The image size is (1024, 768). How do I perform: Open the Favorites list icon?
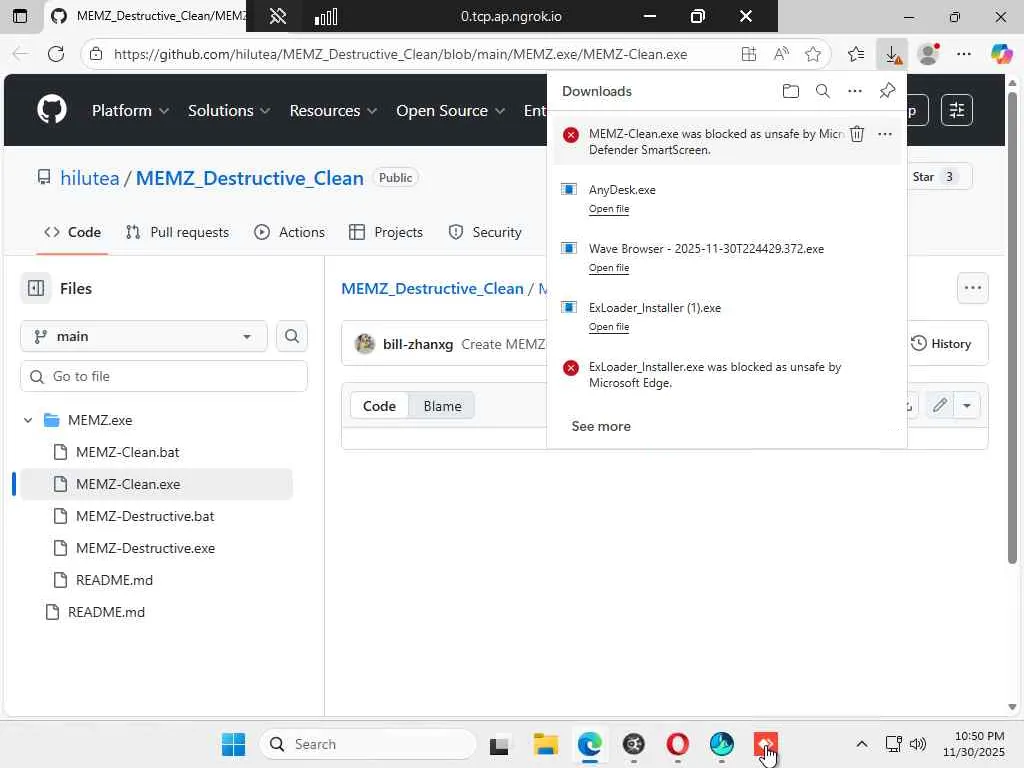click(856, 54)
